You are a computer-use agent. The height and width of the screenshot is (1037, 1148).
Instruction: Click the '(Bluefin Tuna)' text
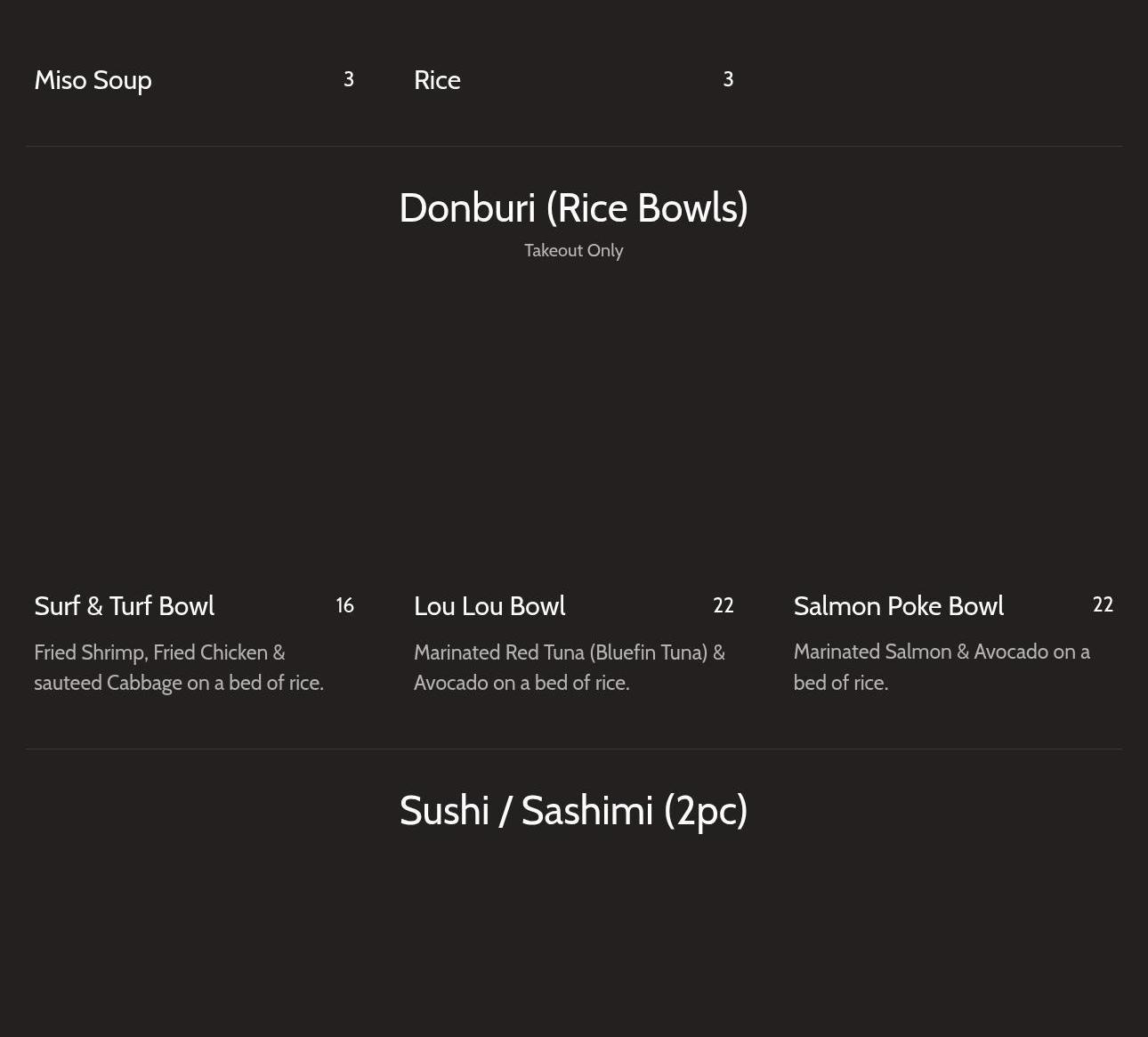[x=648, y=652]
